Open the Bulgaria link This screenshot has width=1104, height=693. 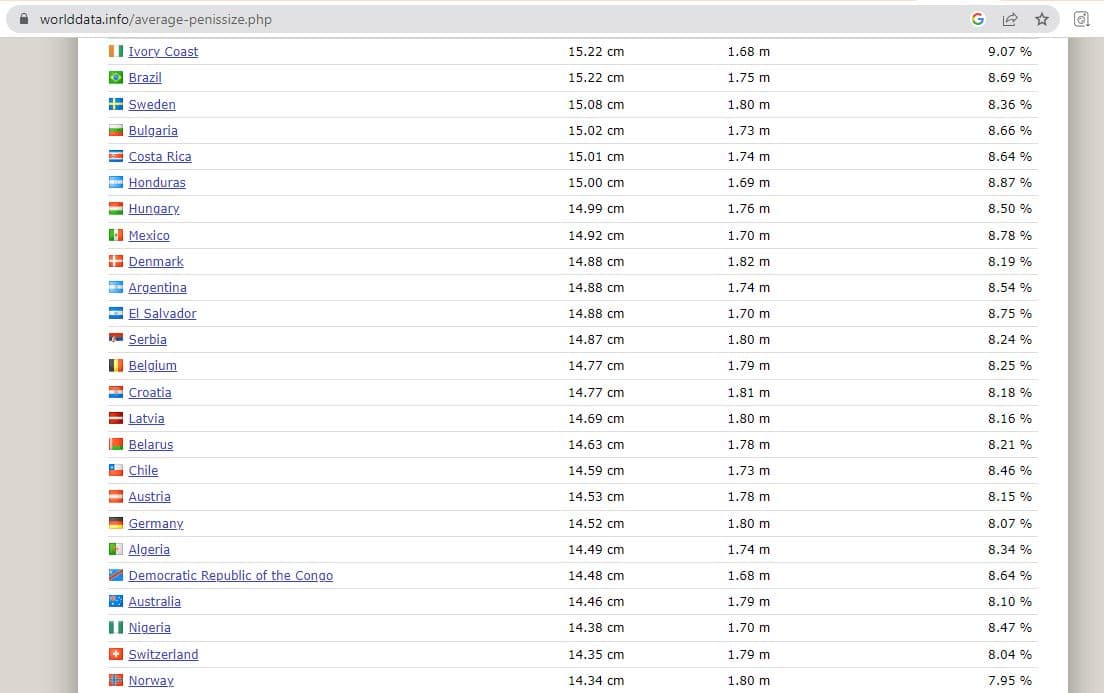tap(153, 130)
